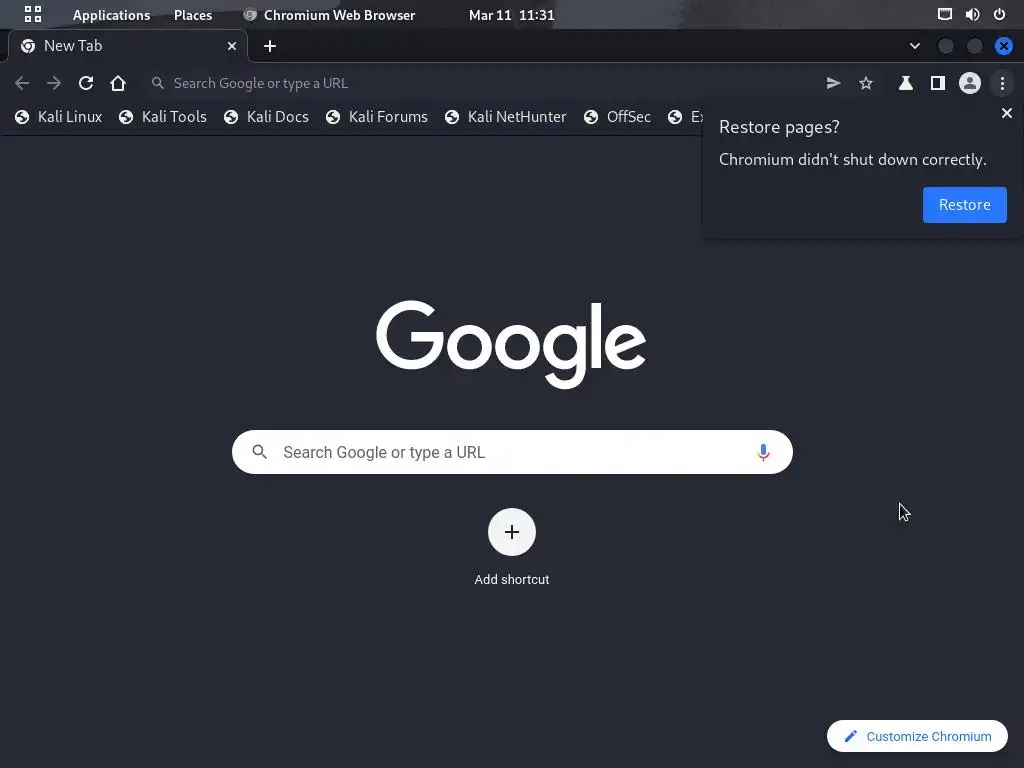Click the Add shortcut plus icon
The image size is (1024, 768).
pos(511,532)
